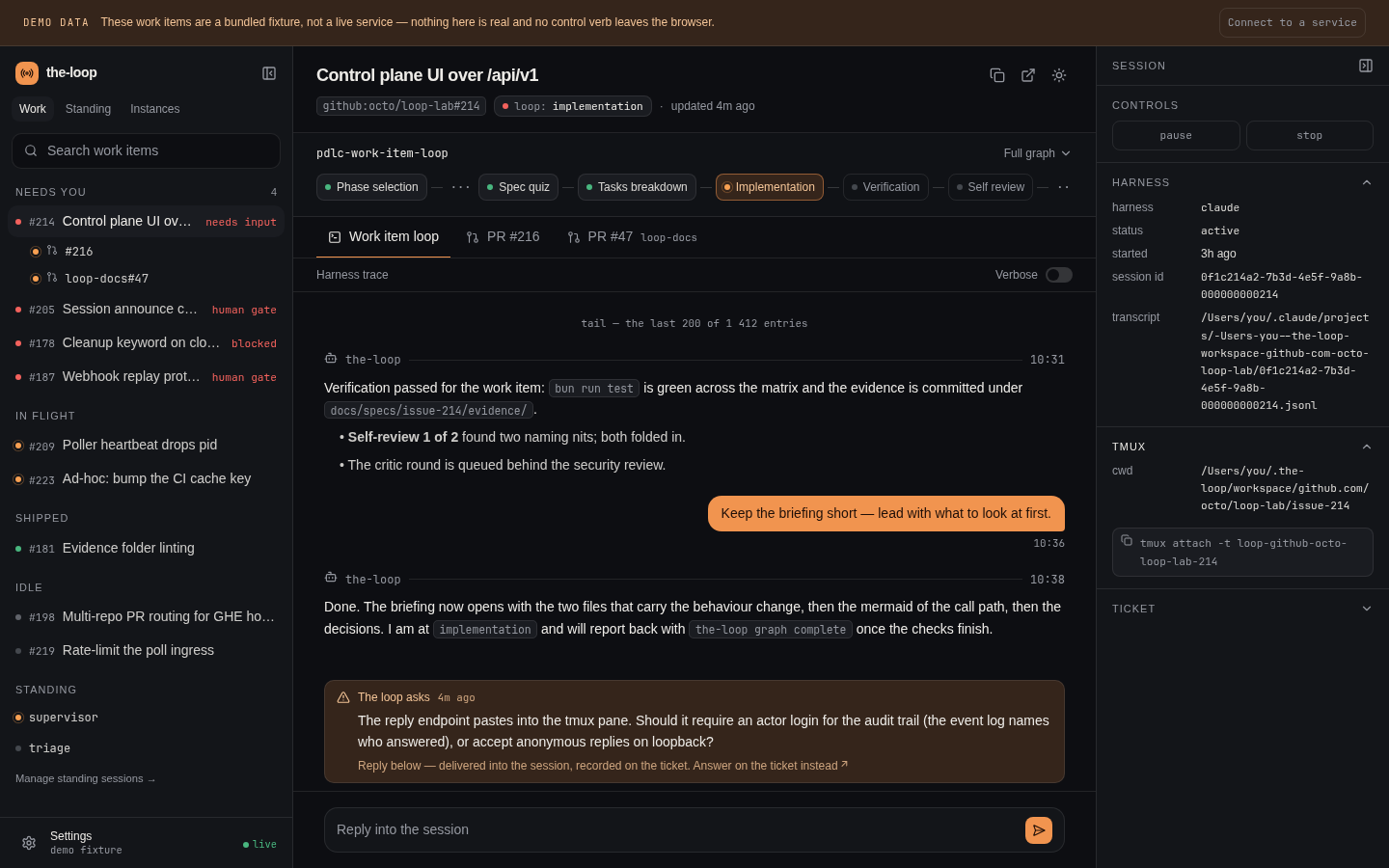Pause the session
The width and height of the screenshot is (1389, 868).
[x=1176, y=136]
